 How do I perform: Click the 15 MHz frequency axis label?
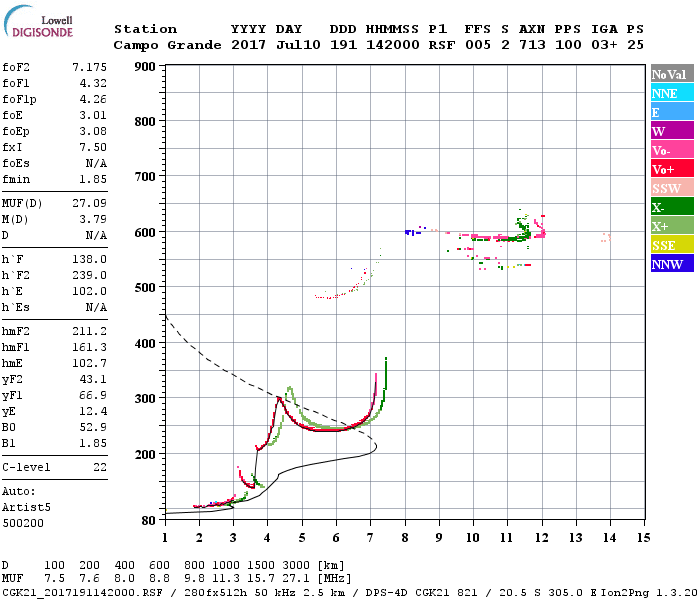coord(643,538)
